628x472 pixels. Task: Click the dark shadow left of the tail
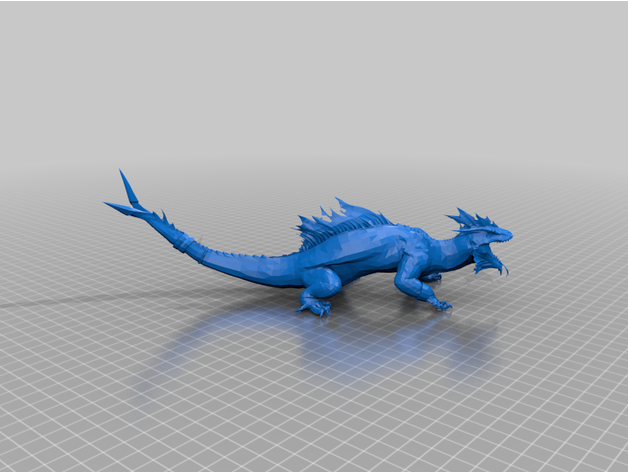point(60,300)
